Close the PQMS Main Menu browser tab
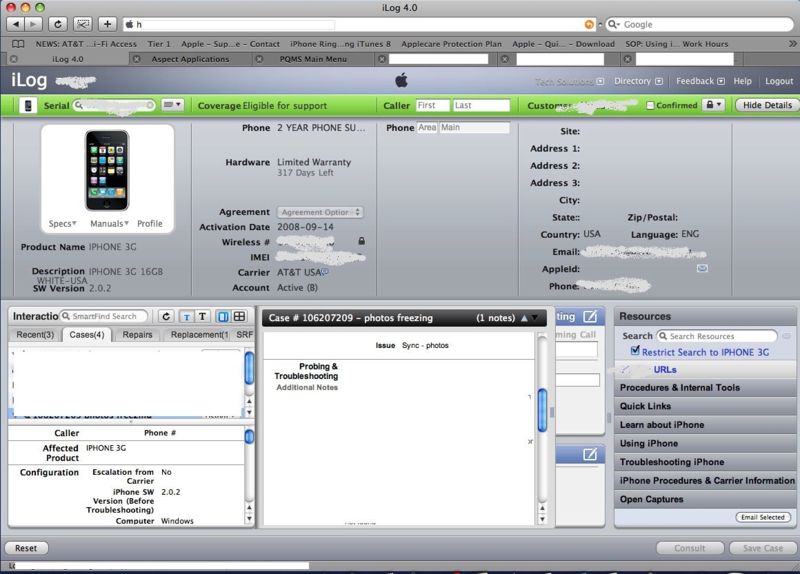The width and height of the screenshot is (800, 574). [259, 59]
